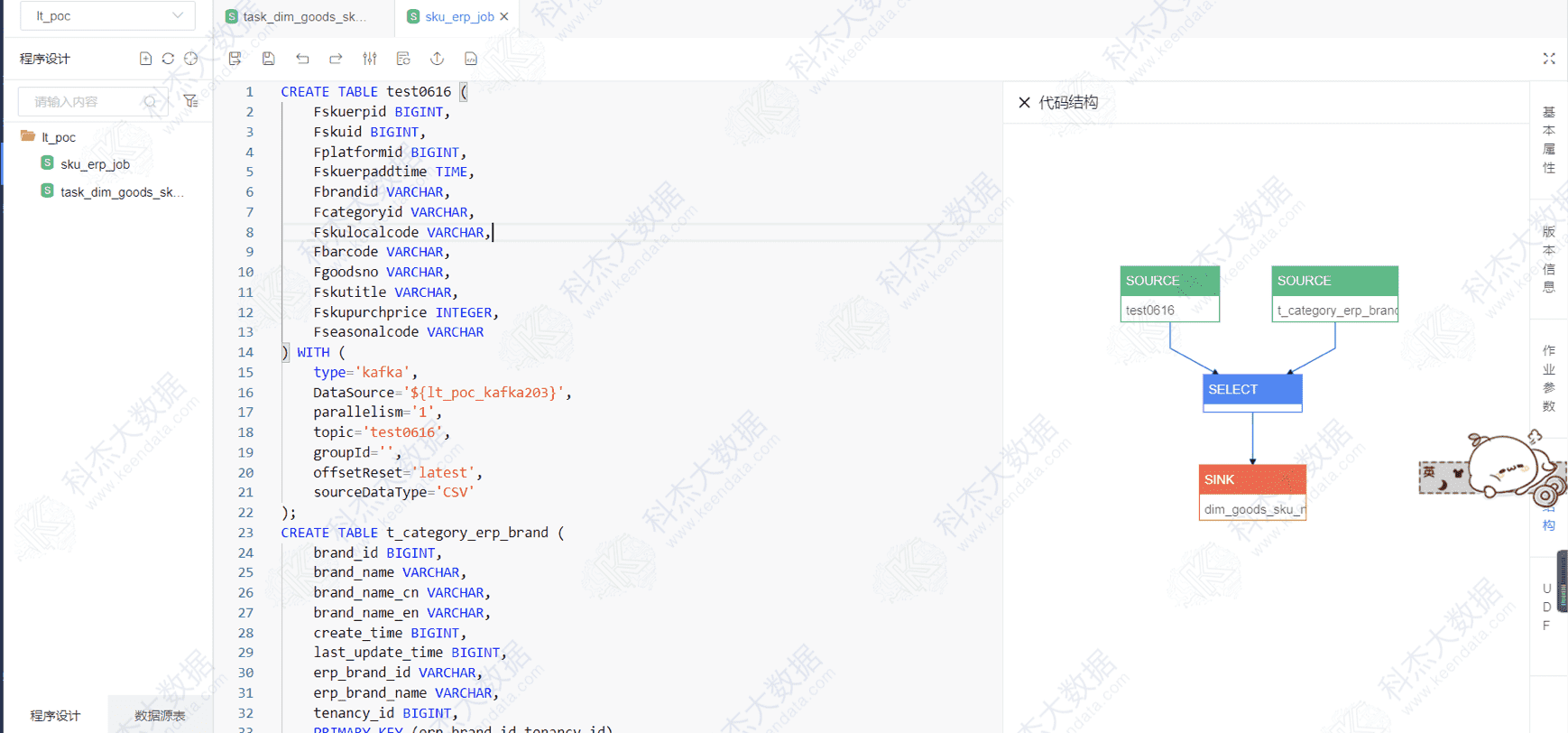Click the locate target icon in sidebar header
1568x733 pixels.
click(190, 59)
